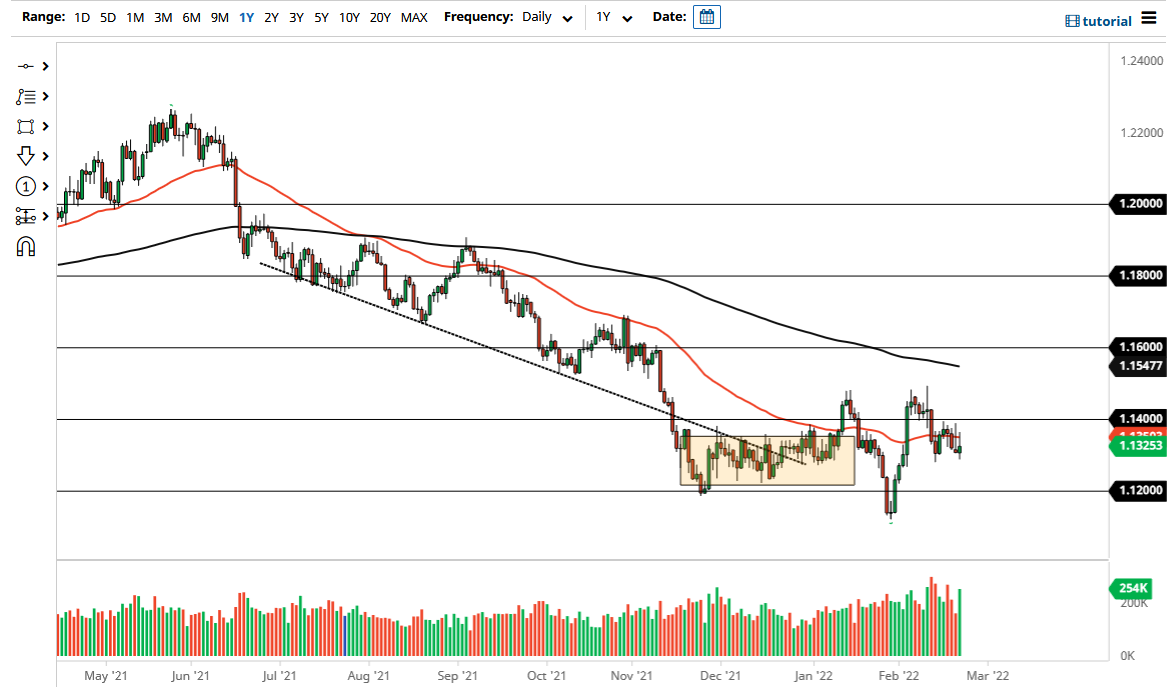This screenshot has height=694, width=1175.
Task: Select the price measurement tool icon
Action: tap(26, 216)
